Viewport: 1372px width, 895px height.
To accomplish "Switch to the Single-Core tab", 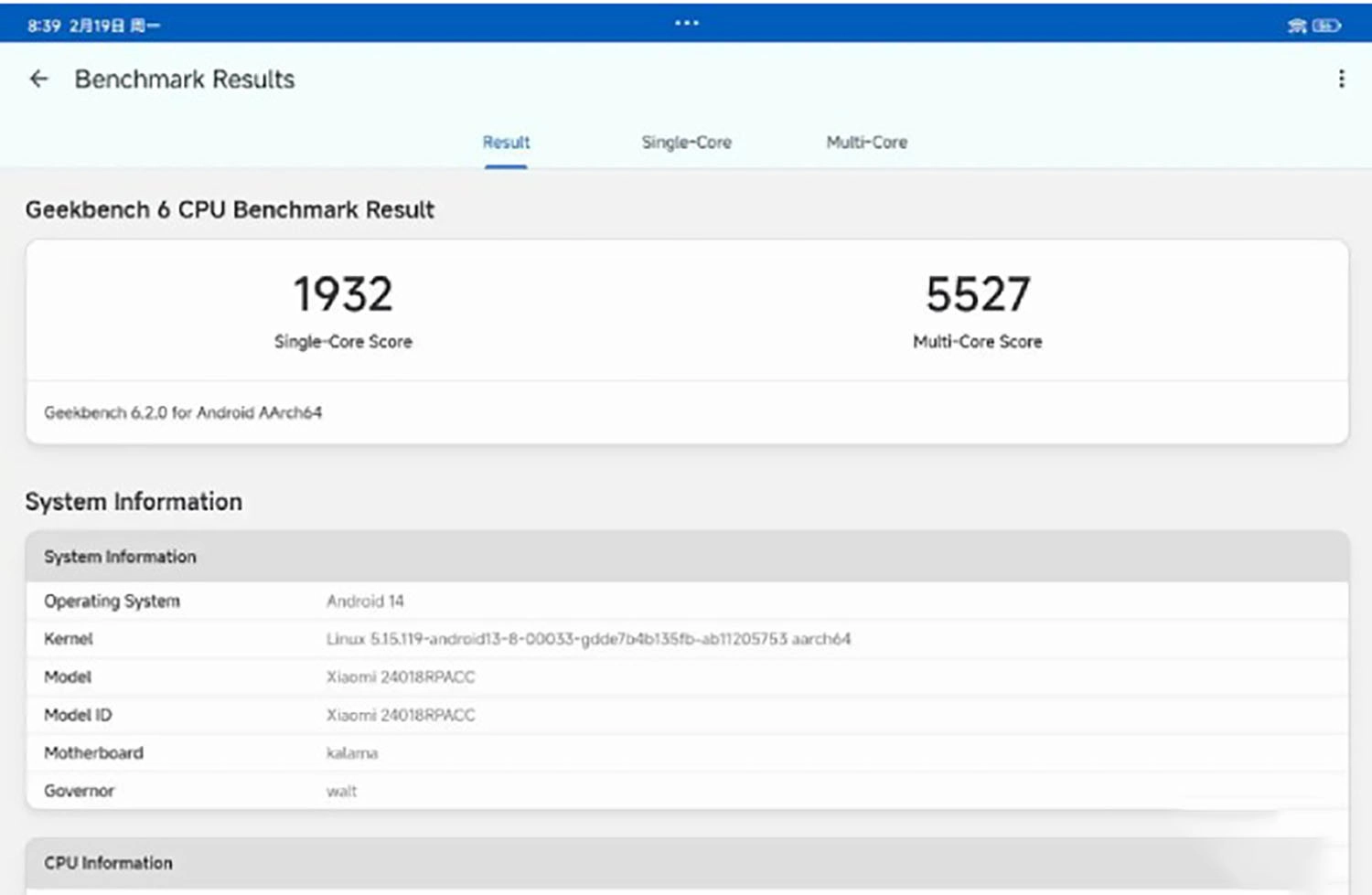I will point(686,143).
